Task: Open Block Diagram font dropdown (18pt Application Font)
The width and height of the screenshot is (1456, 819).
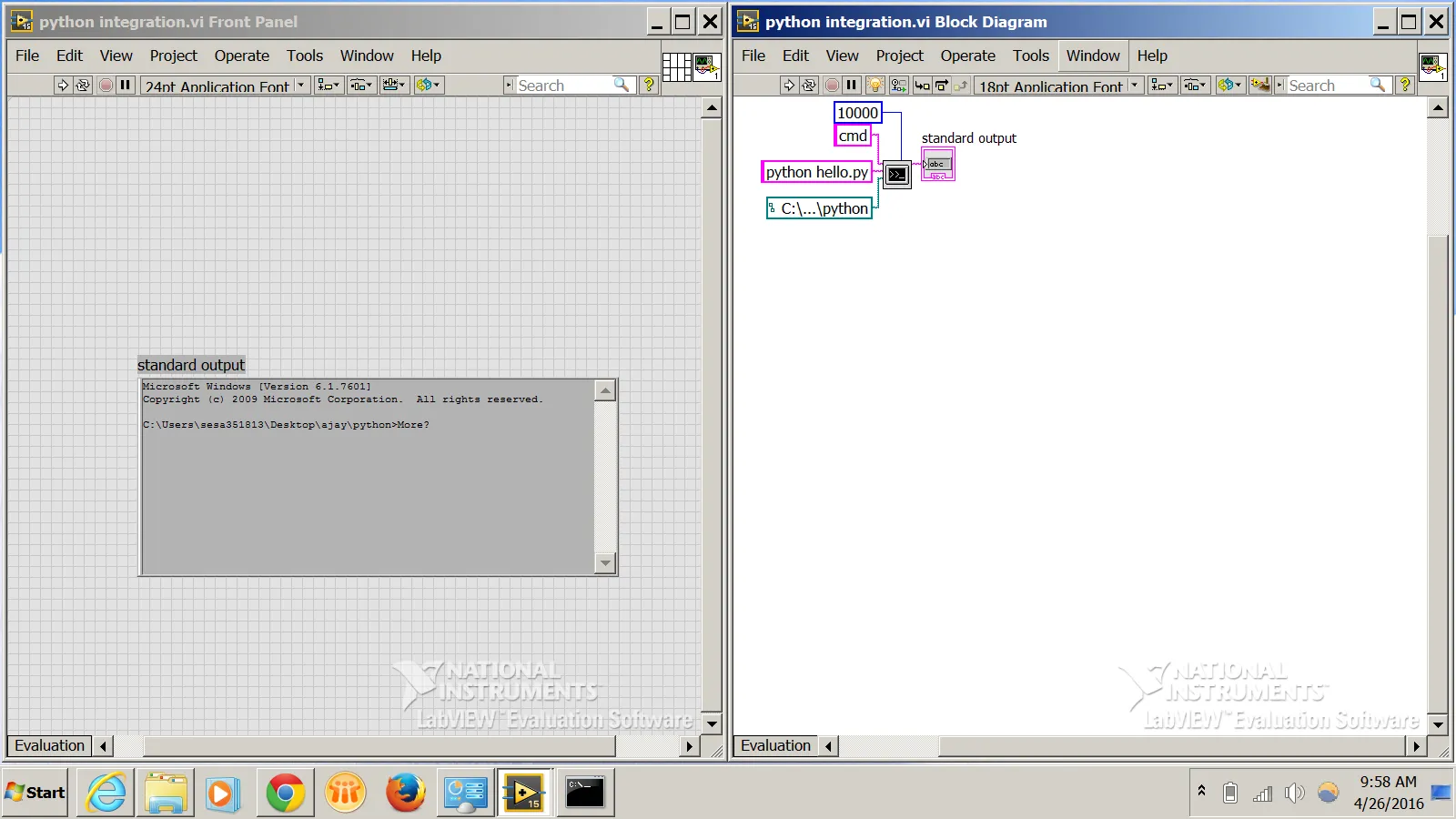Action: 1058,85
